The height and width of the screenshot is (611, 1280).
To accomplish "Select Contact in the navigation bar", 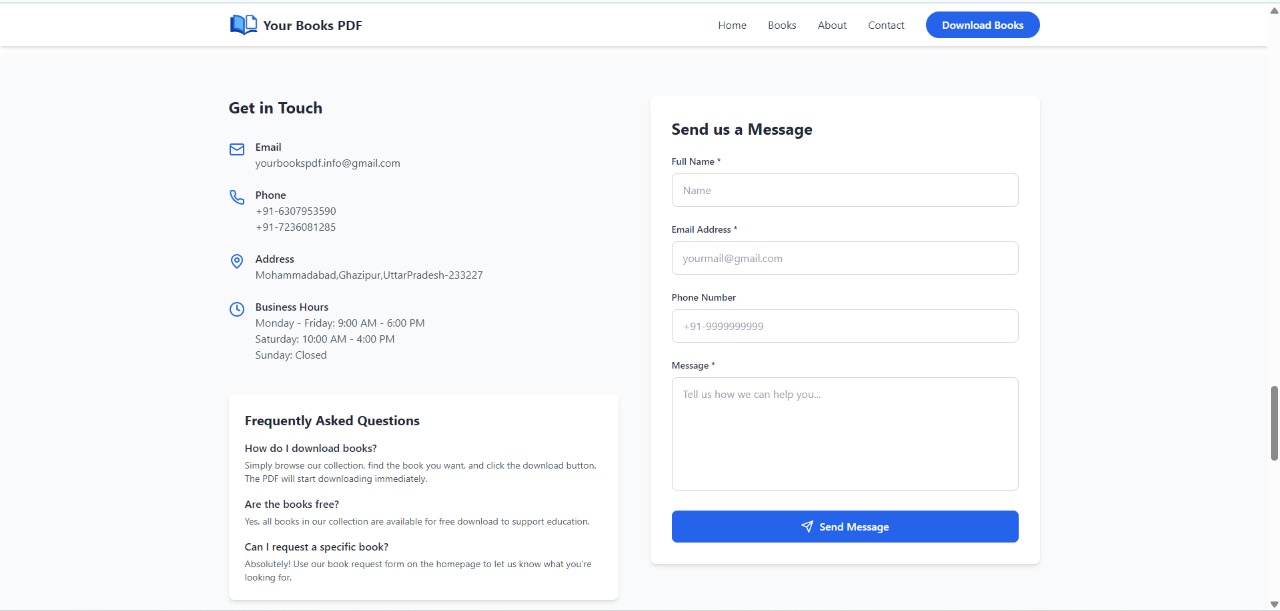I will coord(886,25).
